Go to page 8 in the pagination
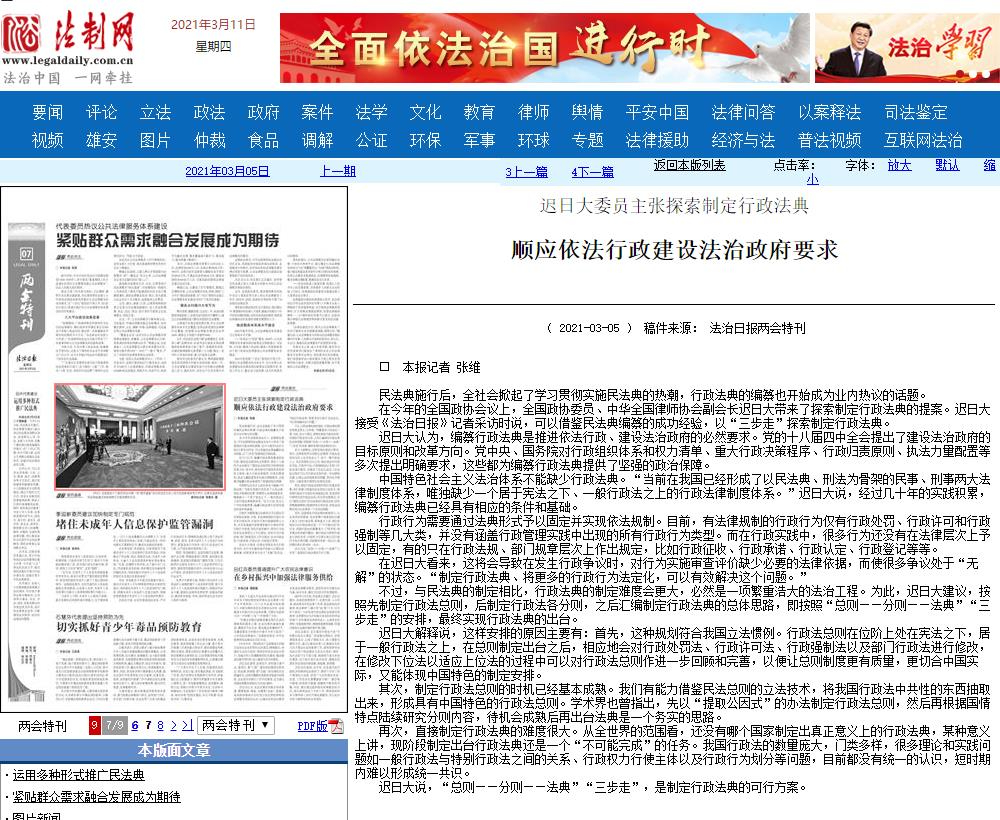 [x=160, y=726]
